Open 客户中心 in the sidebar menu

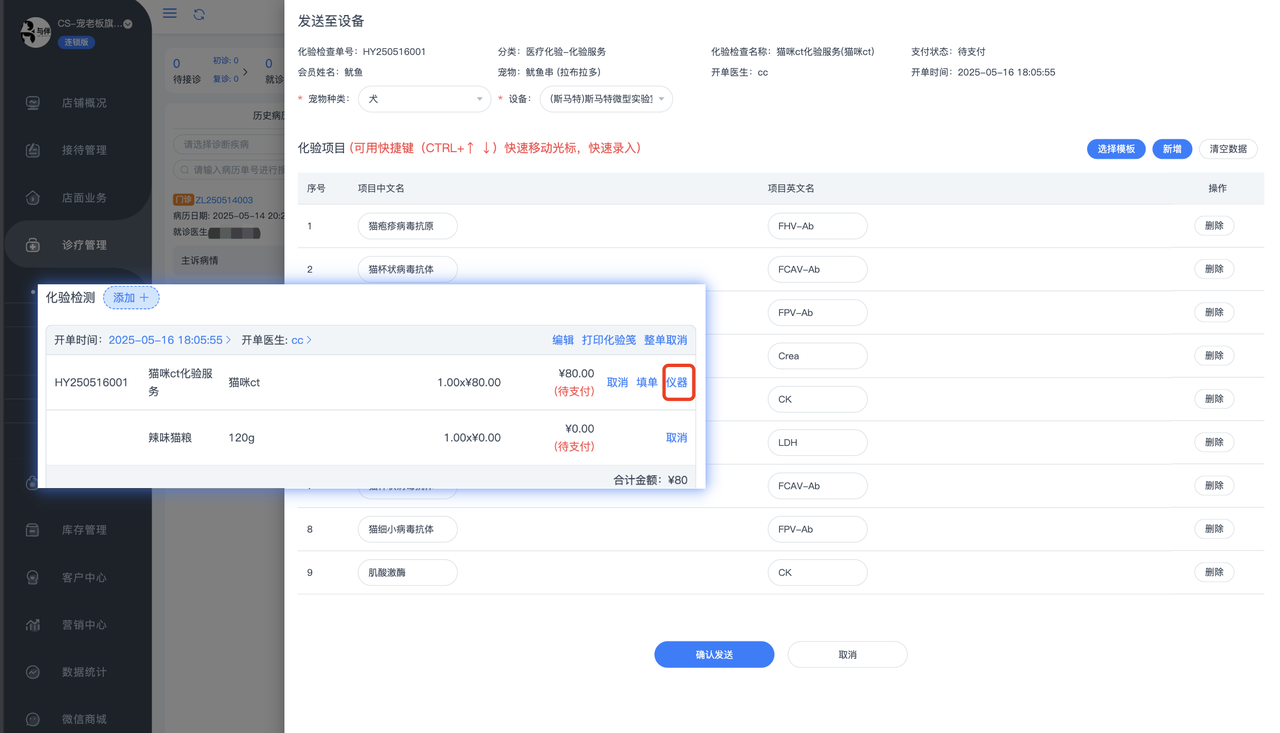[x=84, y=578]
